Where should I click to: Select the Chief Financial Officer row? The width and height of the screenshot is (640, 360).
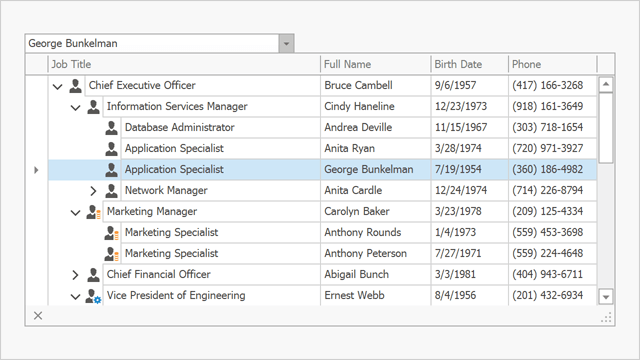click(322, 275)
